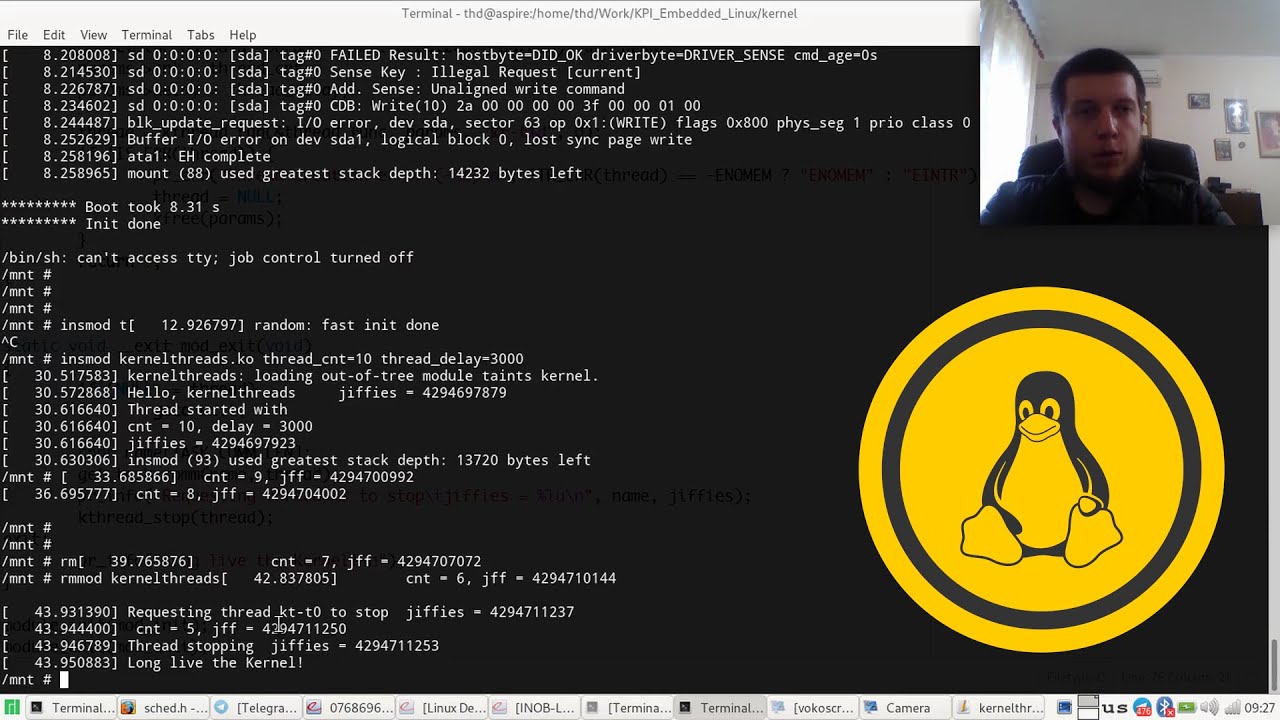Click the terminal prompt cursor line
This screenshot has height=720, width=1280.
click(34, 680)
